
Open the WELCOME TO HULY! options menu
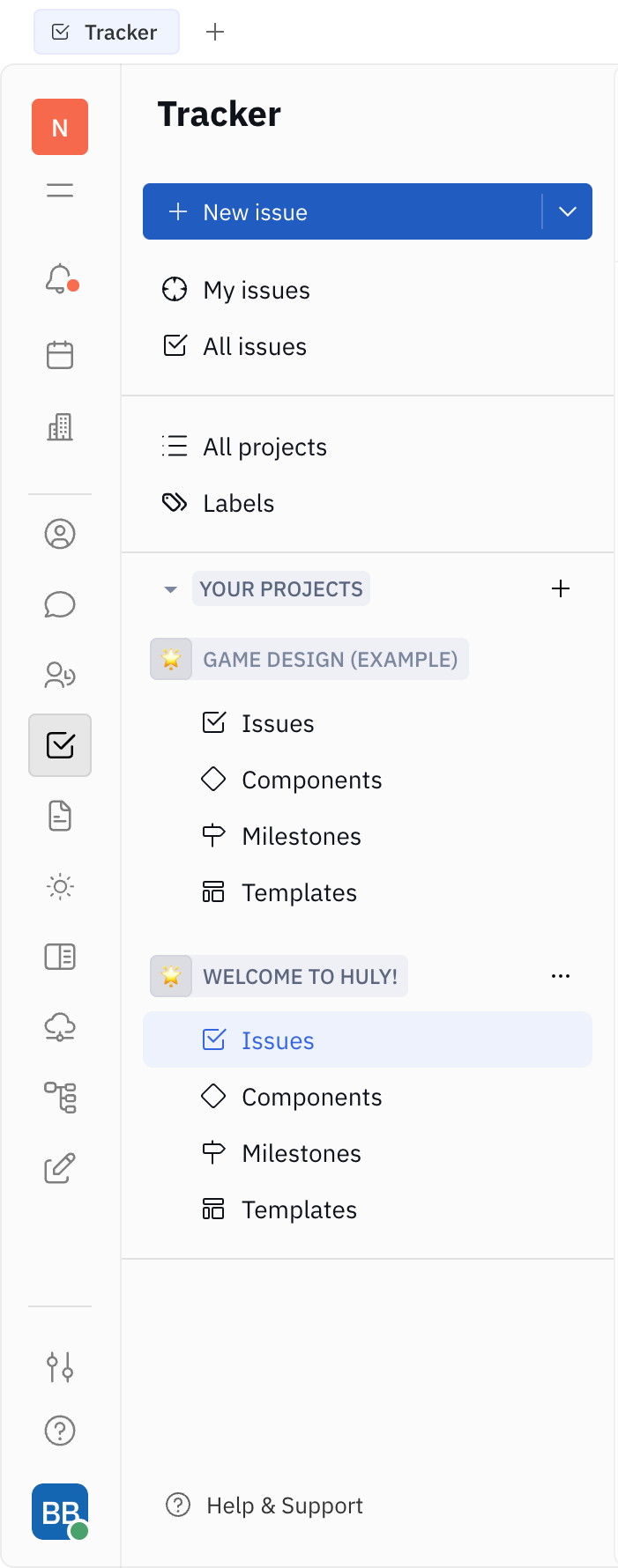561,975
